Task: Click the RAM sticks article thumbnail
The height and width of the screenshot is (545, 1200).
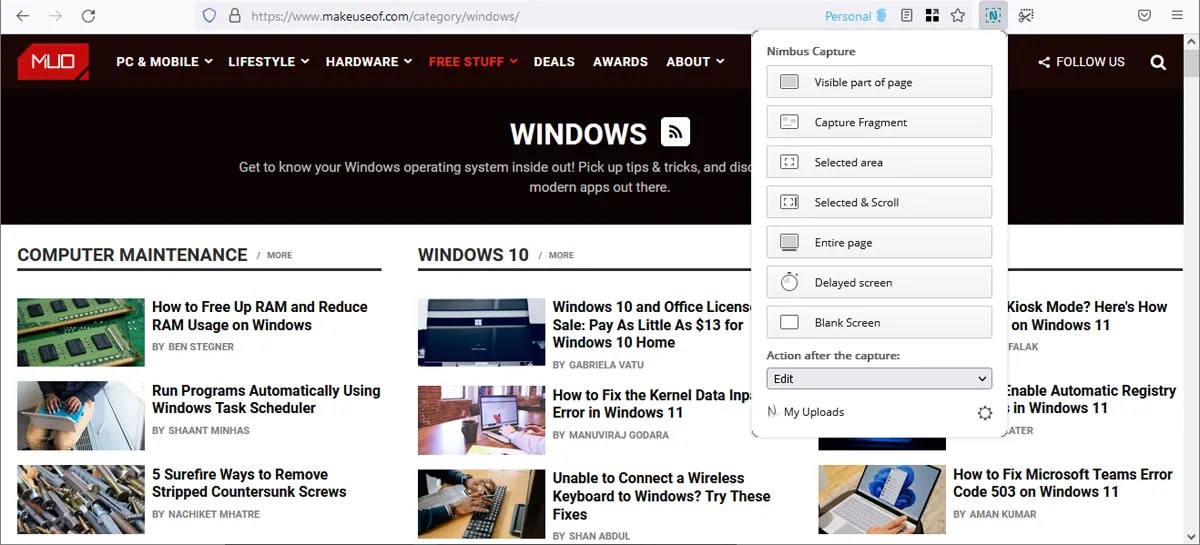Action: coord(81,332)
